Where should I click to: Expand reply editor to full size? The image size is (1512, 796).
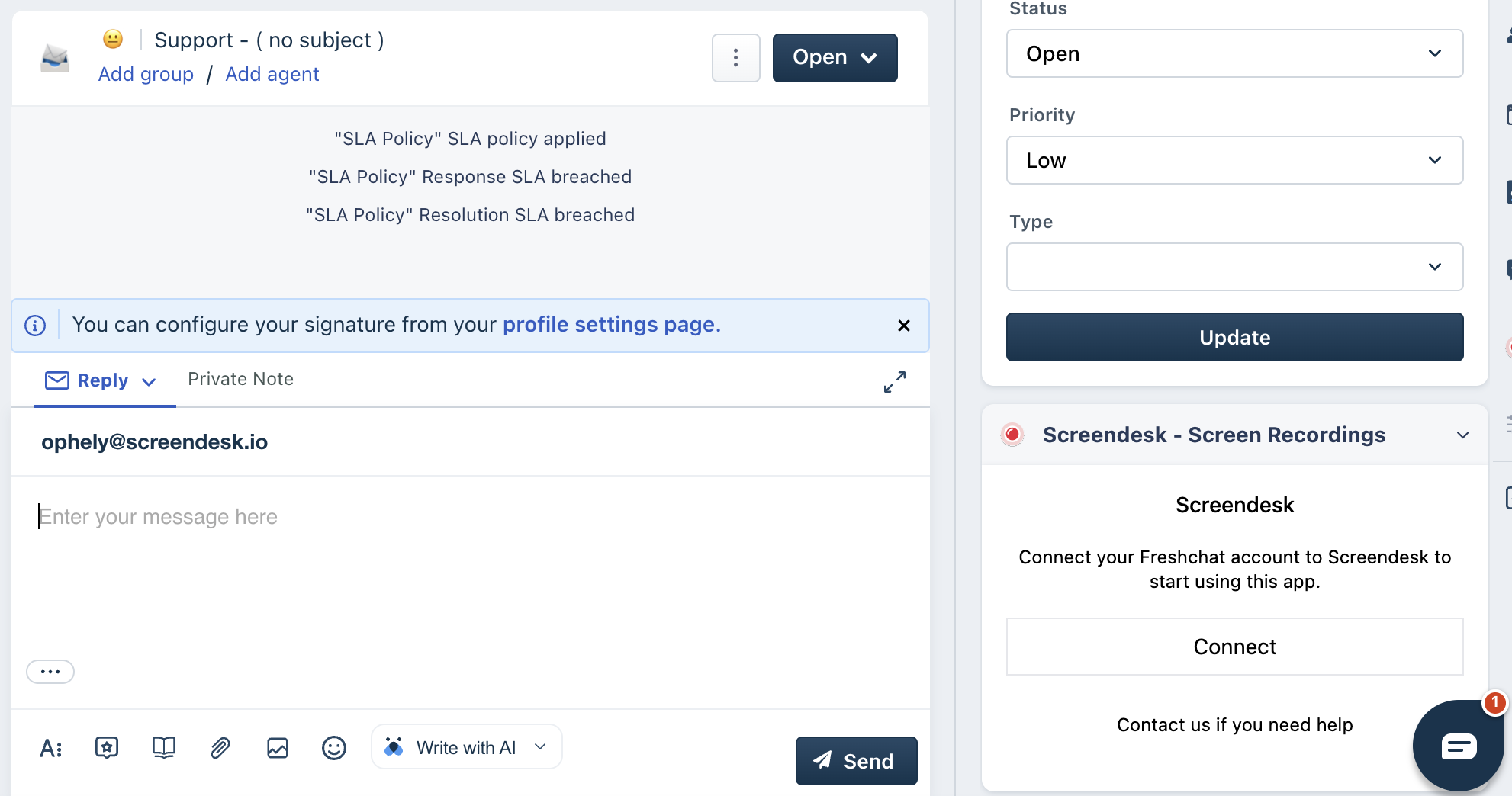894,382
